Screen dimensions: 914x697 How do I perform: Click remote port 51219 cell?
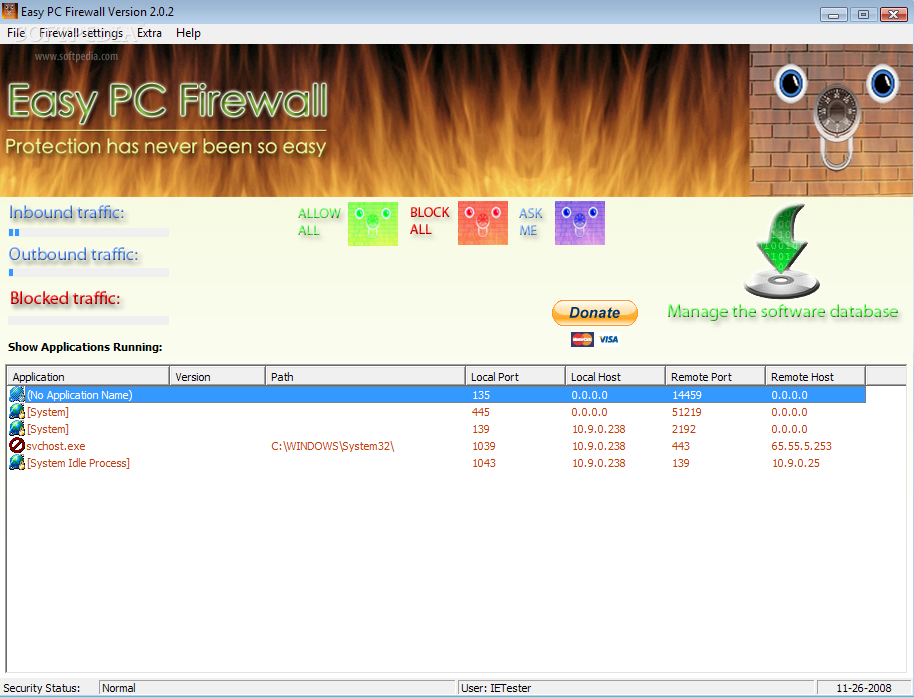(687, 412)
